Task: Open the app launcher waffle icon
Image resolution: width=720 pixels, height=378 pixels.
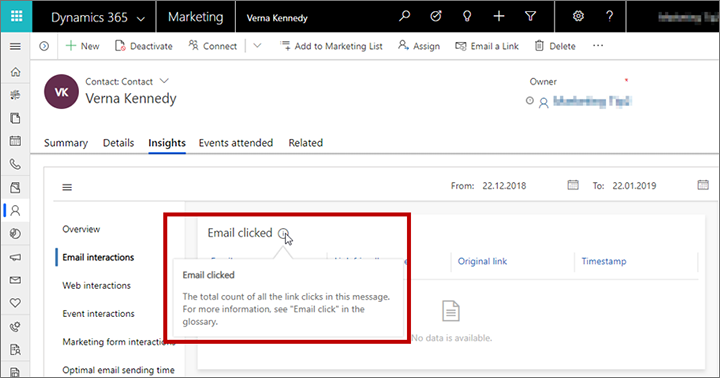Action: click(x=16, y=17)
